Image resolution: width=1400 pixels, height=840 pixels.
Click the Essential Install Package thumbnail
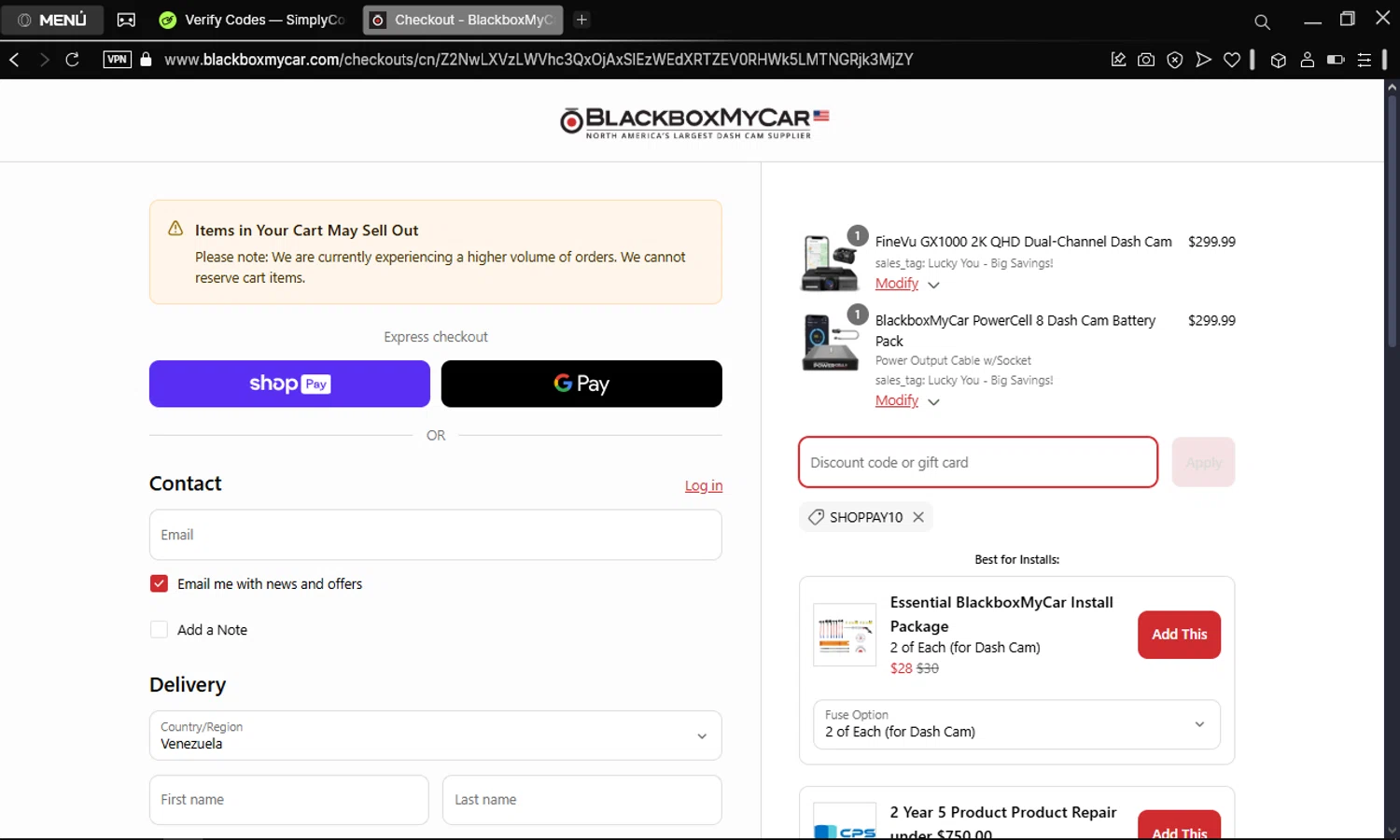(845, 635)
